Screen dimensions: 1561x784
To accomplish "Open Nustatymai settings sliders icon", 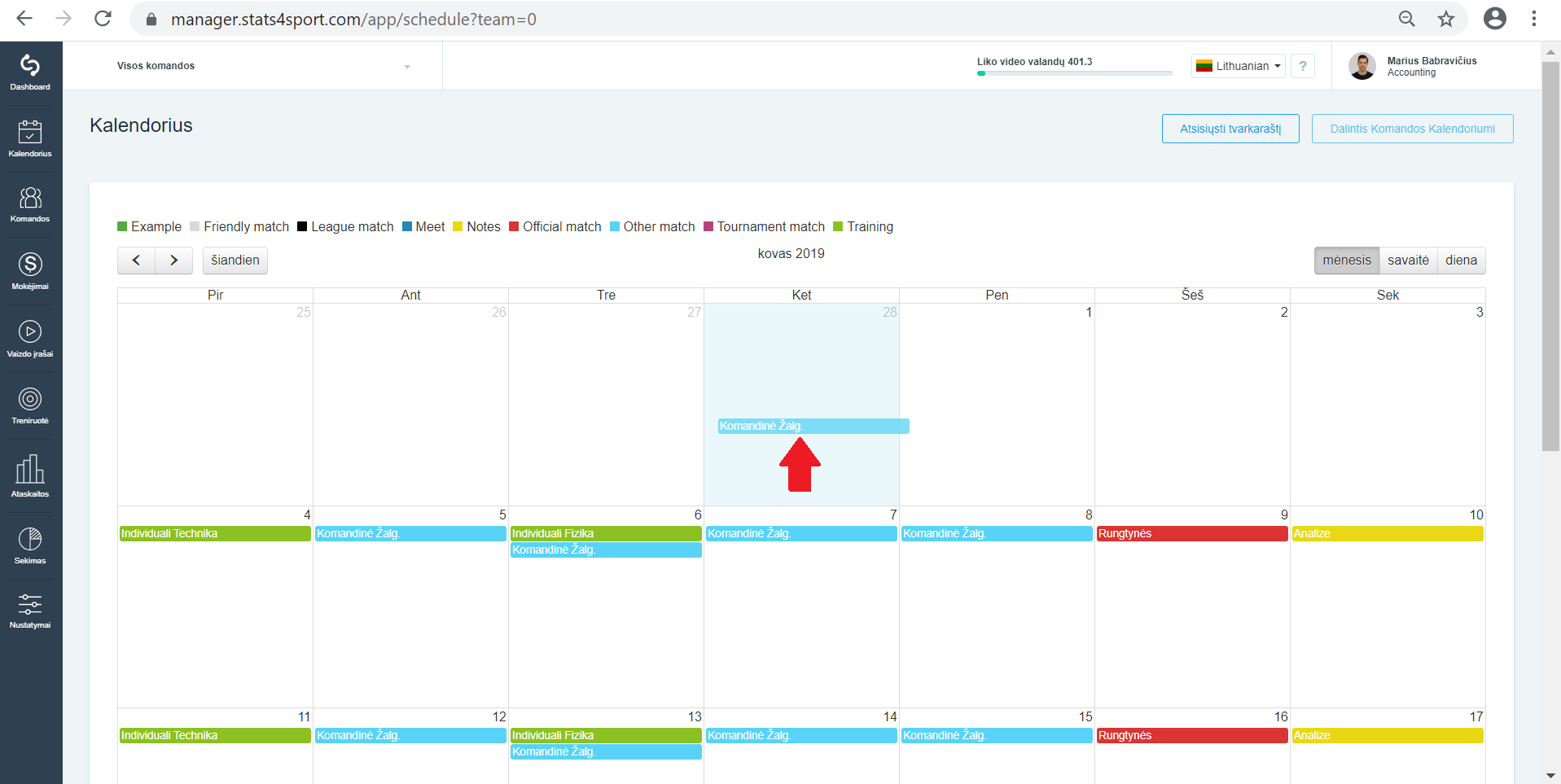I will coord(30,611).
